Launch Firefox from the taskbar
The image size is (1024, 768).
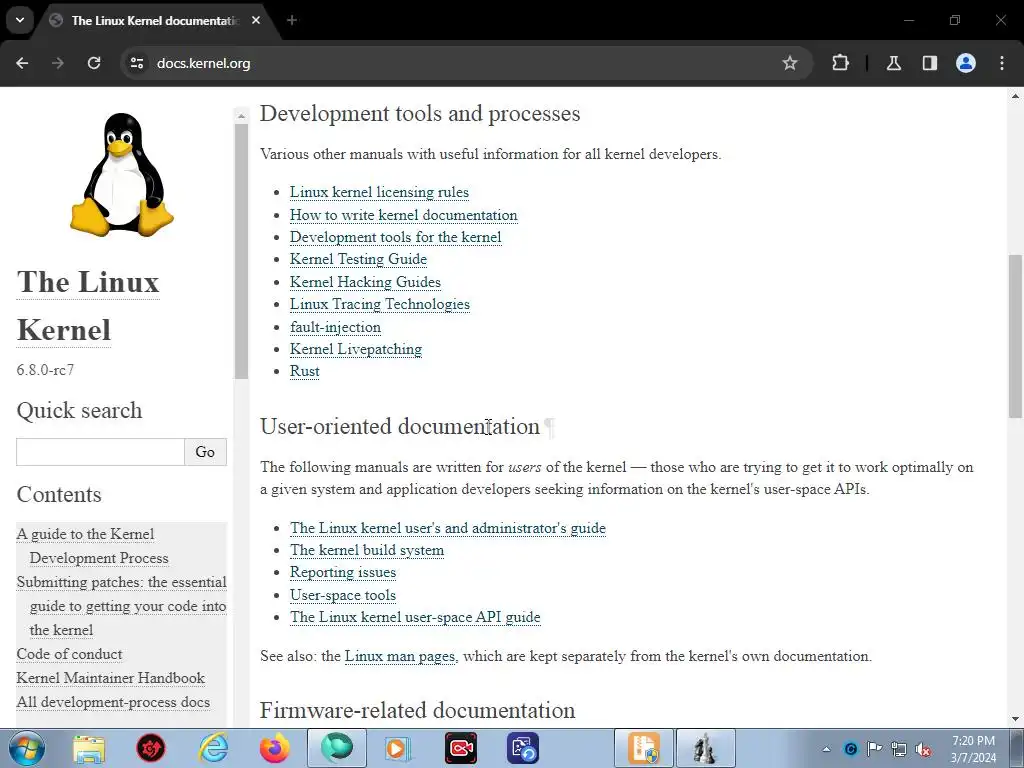click(275, 748)
